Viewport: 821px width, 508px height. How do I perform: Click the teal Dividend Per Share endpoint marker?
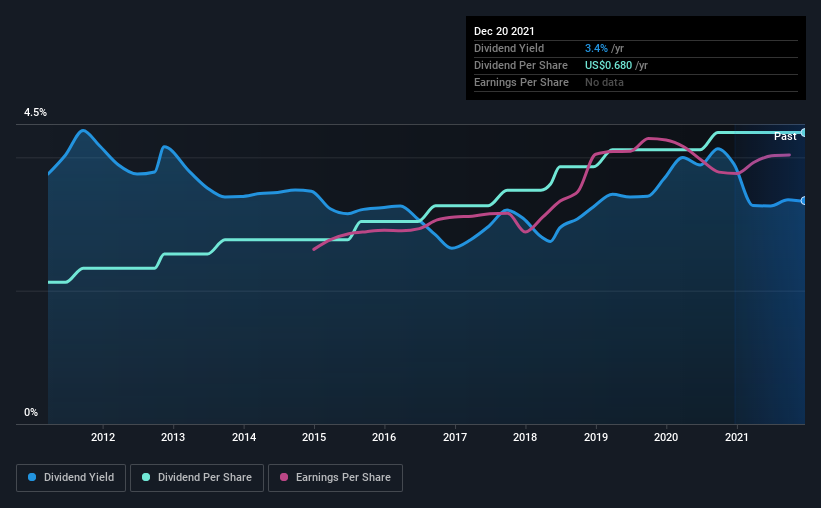(804, 132)
